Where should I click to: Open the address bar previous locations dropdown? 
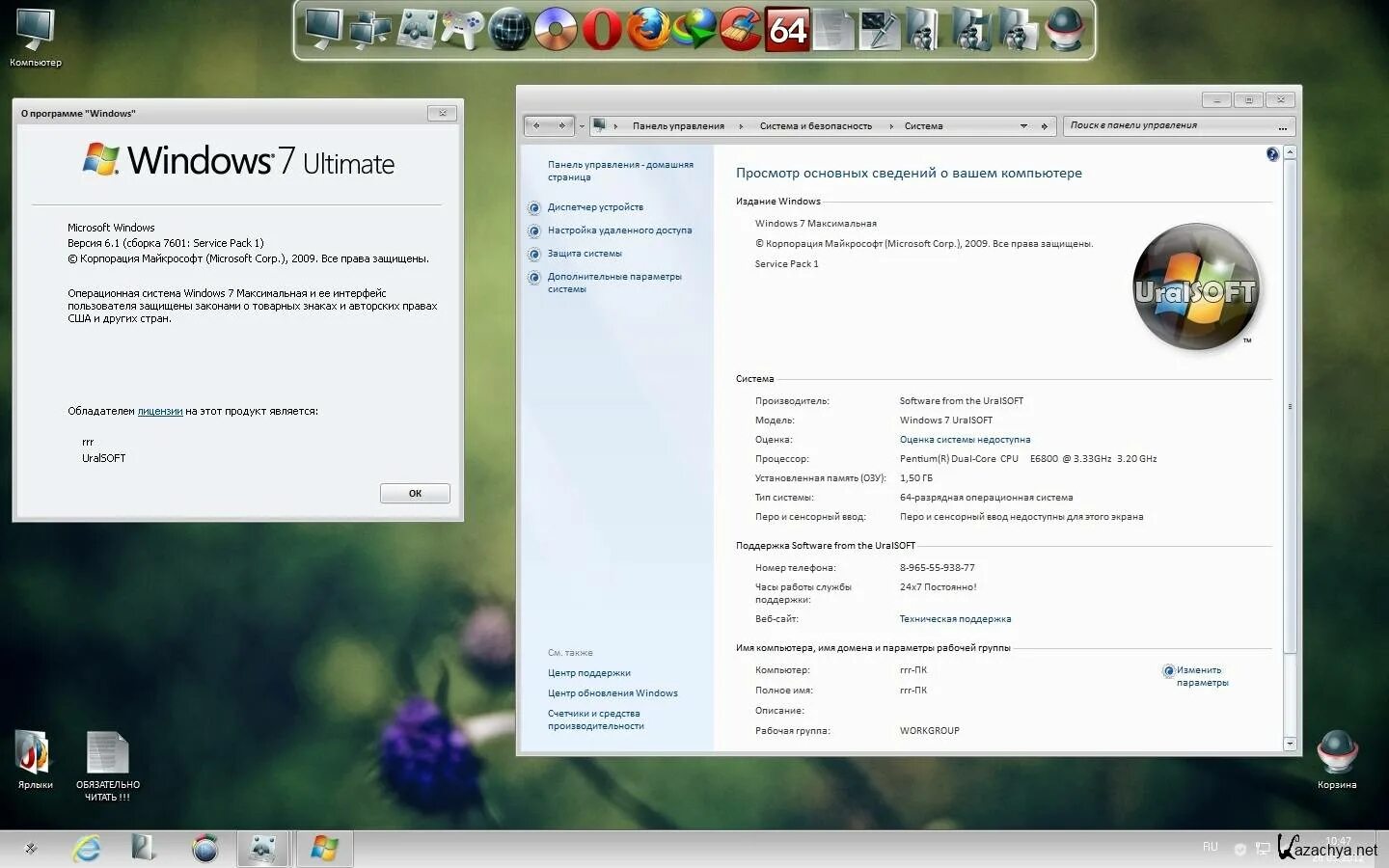click(x=1023, y=126)
